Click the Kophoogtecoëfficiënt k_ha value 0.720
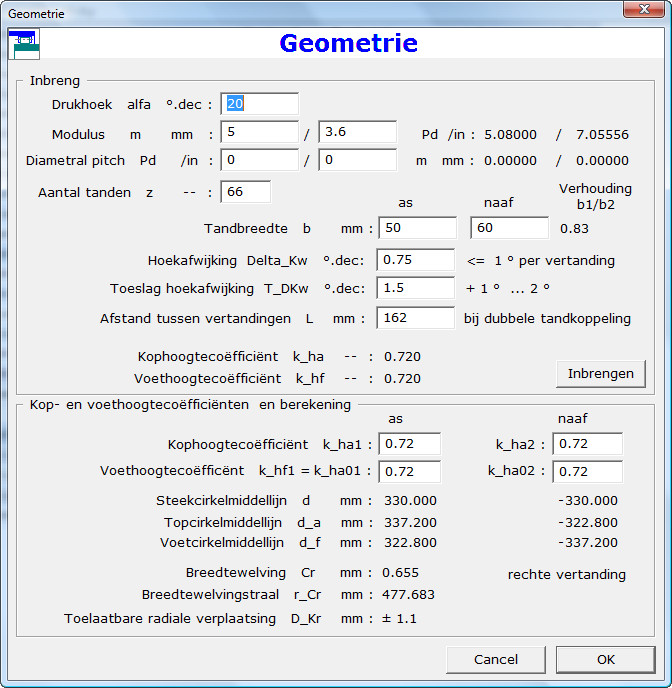672x688 pixels. tap(402, 357)
